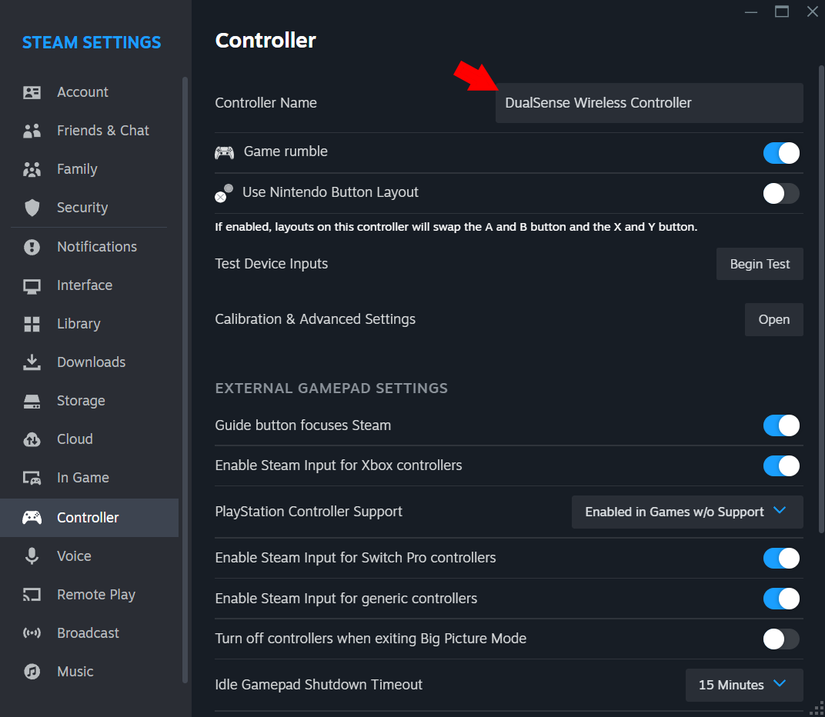825x717 pixels.
Task: Disable the Game rumble toggle
Action: (x=781, y=153)
